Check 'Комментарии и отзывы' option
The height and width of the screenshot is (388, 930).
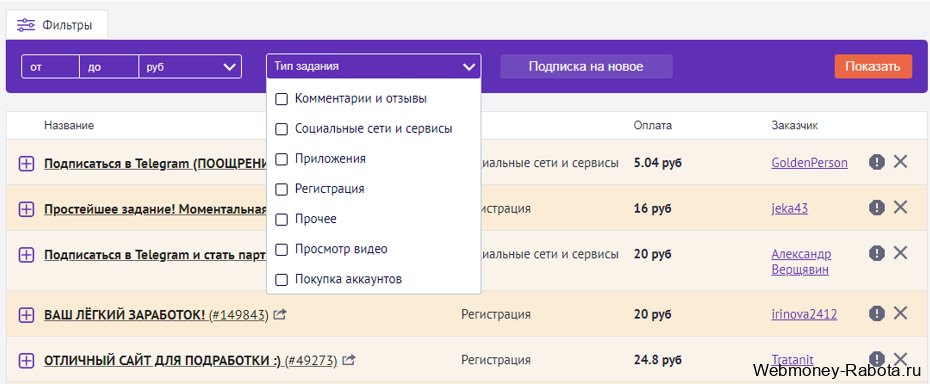click(282, 99)
